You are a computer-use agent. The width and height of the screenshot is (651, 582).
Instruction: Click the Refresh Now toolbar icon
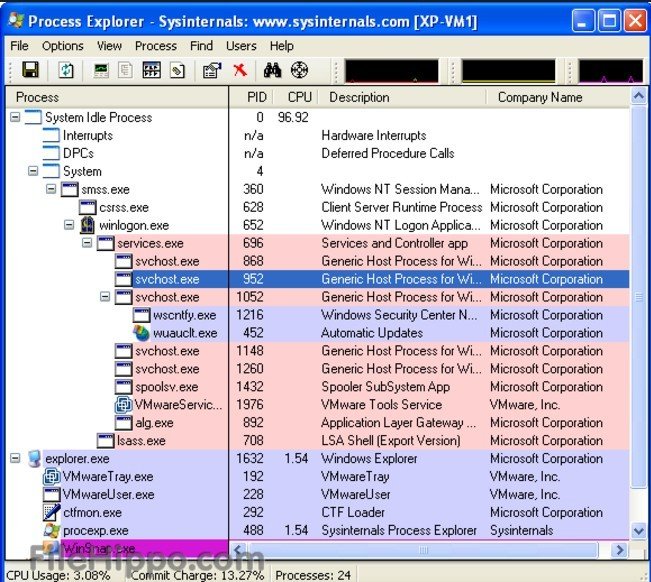point(66,70)
